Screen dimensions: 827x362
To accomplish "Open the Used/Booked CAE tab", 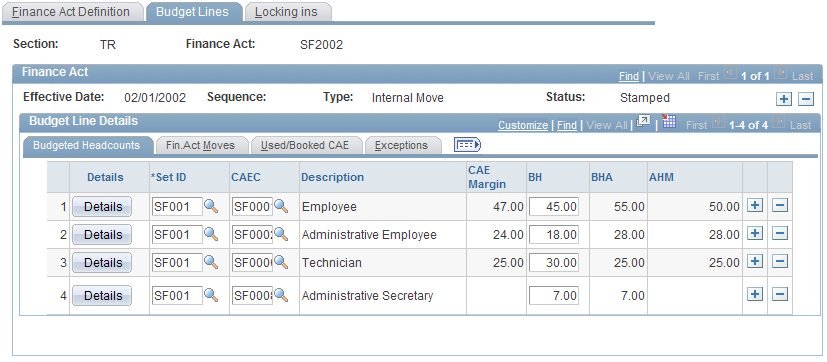I will tap(305, 146).
